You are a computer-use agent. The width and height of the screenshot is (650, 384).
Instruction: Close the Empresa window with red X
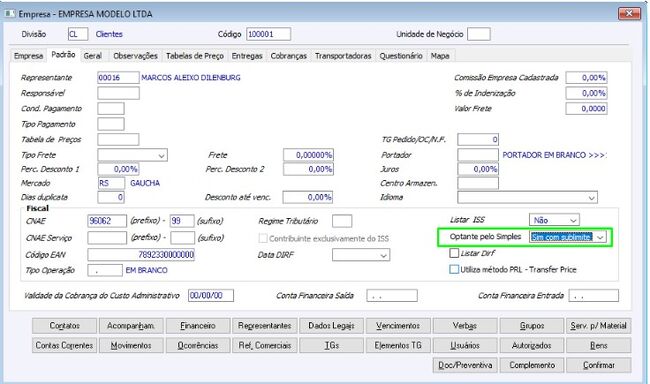click(629, 13)
